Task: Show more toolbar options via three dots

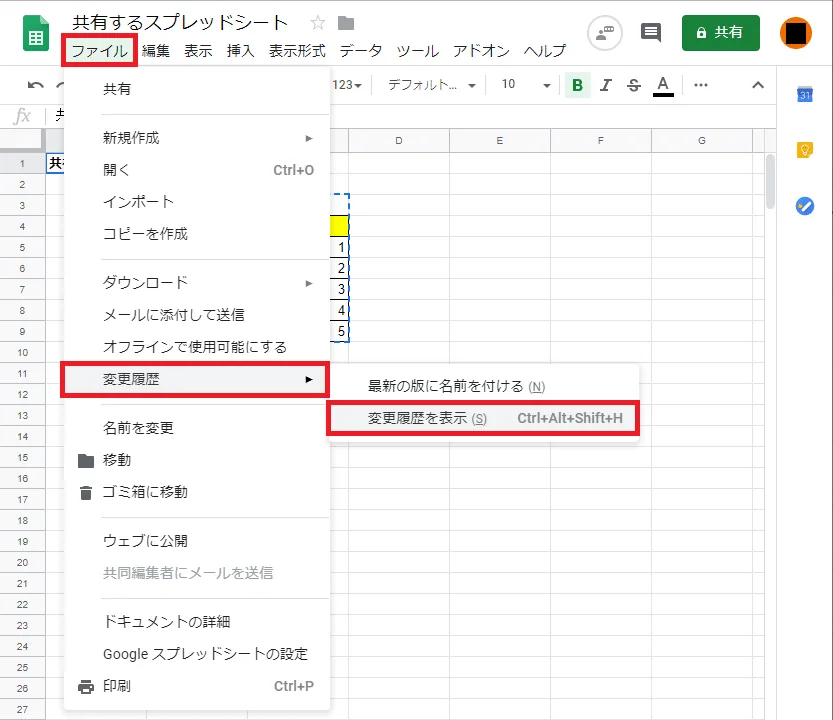Action: tap(701, 85)
